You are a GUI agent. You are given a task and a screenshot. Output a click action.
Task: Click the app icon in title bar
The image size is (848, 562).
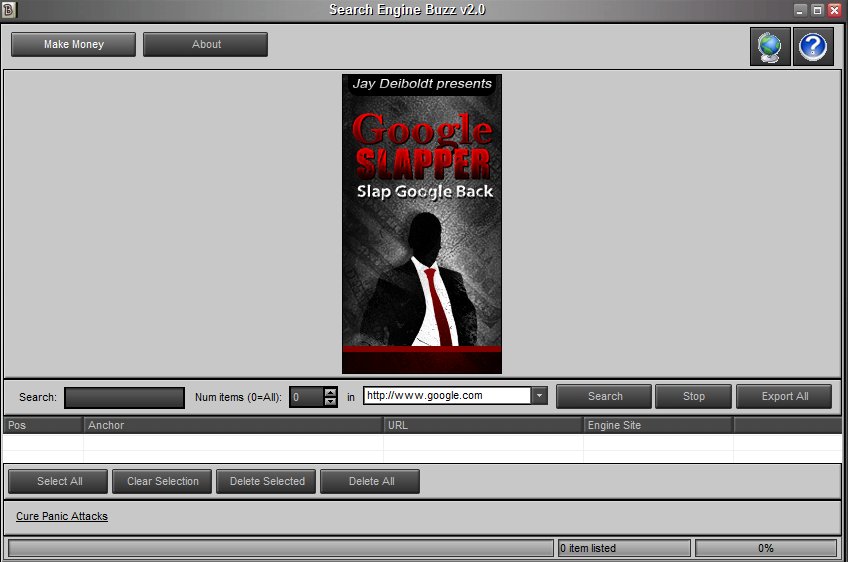9,9
